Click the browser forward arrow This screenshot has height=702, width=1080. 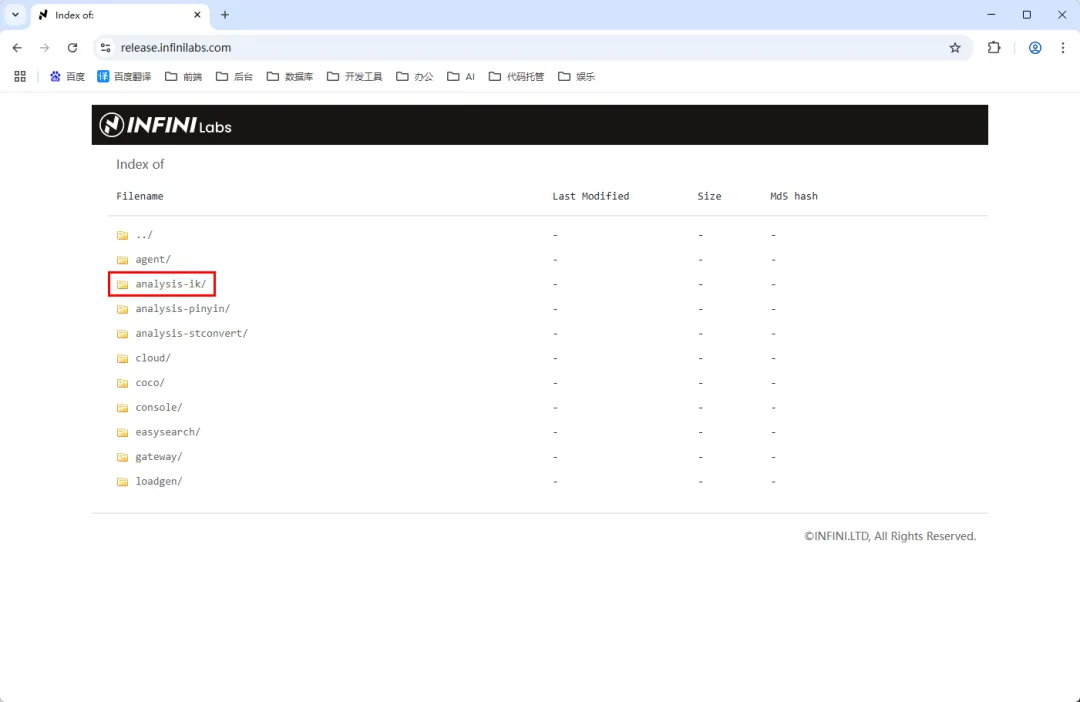pyautogui.click(x=45, y=48)
